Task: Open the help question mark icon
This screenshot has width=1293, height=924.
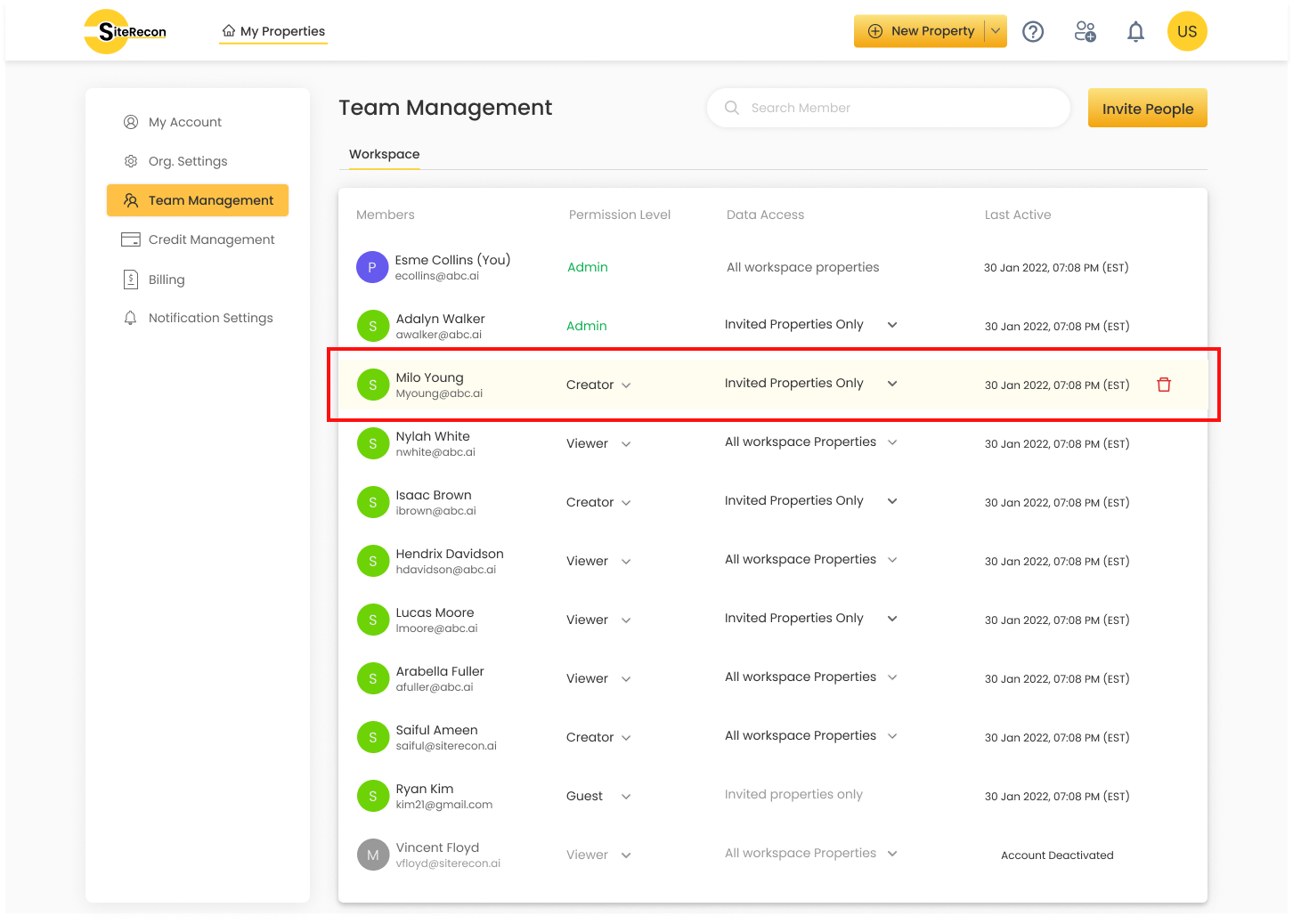Action: [1033, 32]
